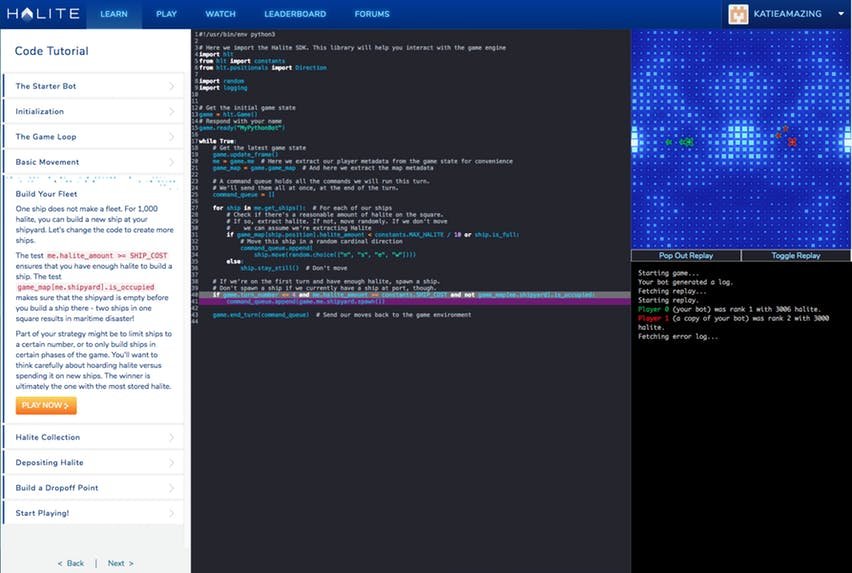Image resolution: width=852 pixels, height=573 pixels.
Task: Open the LEARN menu tab
Action: point(114,14)
